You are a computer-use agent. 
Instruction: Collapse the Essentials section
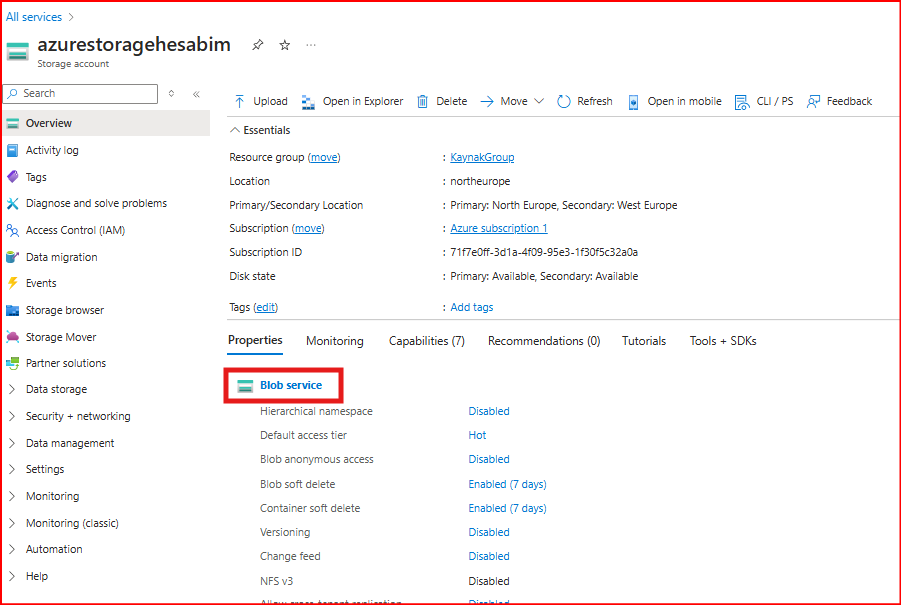tap(236, 130)
